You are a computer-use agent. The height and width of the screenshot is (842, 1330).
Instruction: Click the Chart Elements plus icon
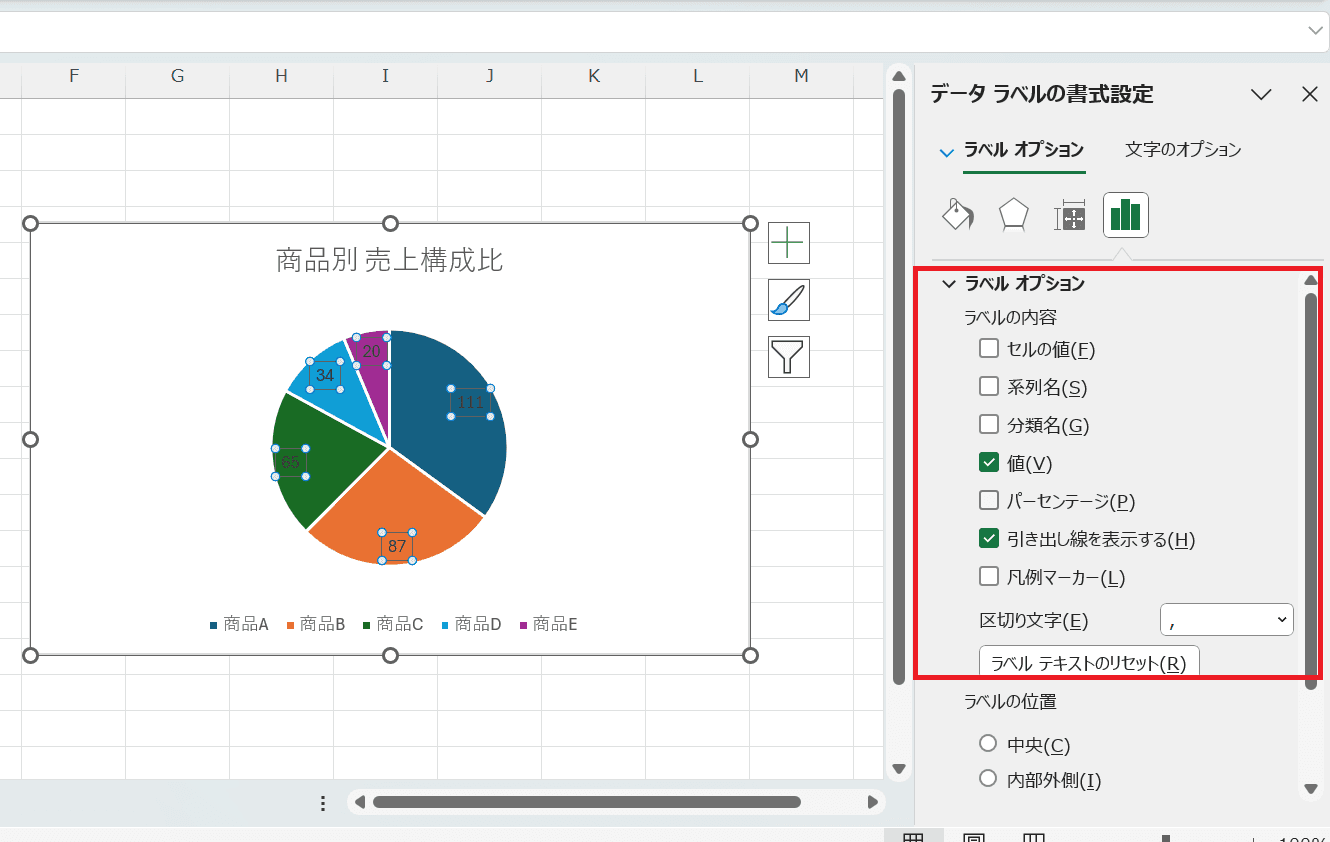coord(788,243)
